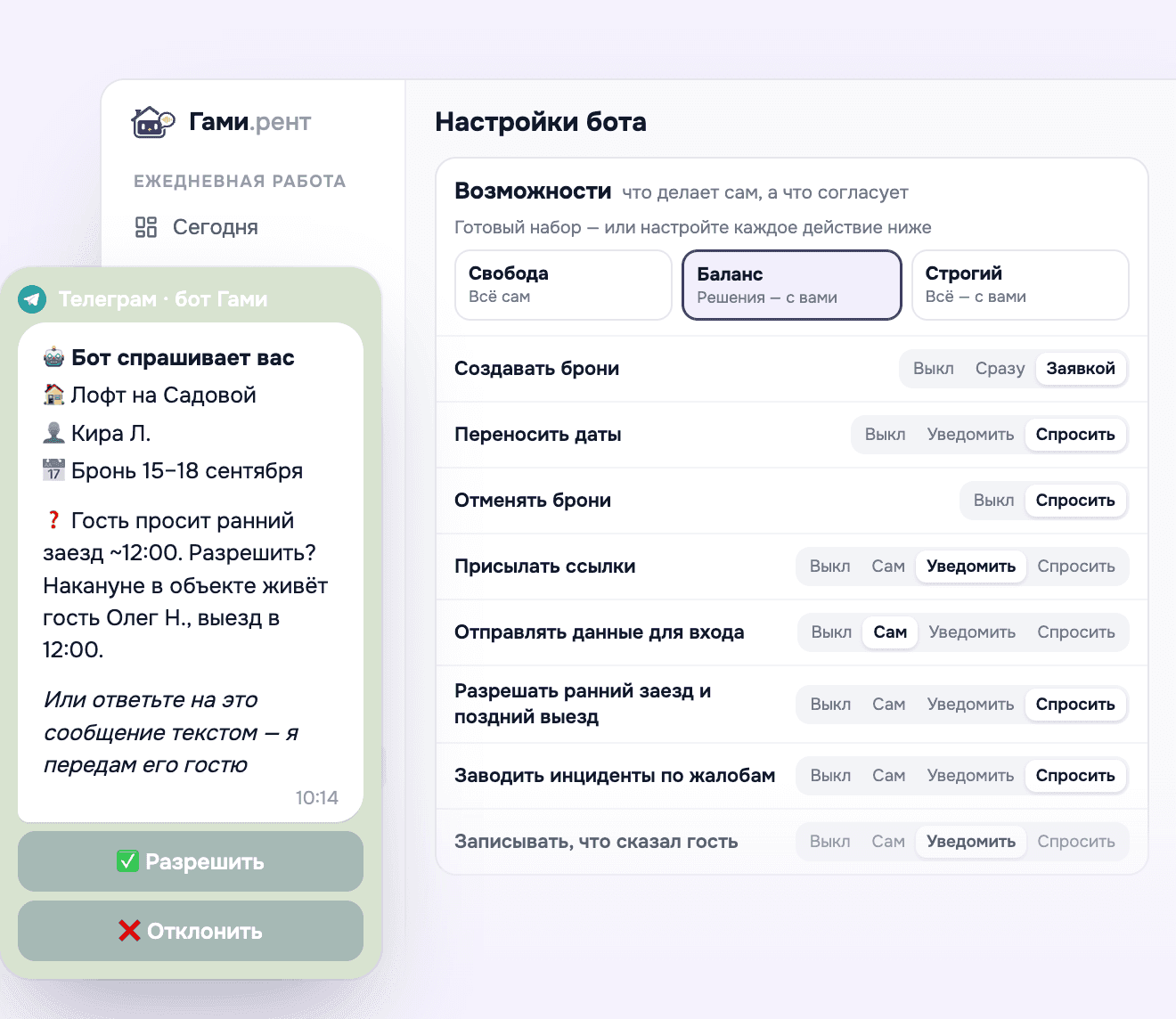This screenshot has height=1019, width=1176.
Task: Choose Сам for Отправлять данные для входа
Action: pyautogui.click(x=890, y=632)
